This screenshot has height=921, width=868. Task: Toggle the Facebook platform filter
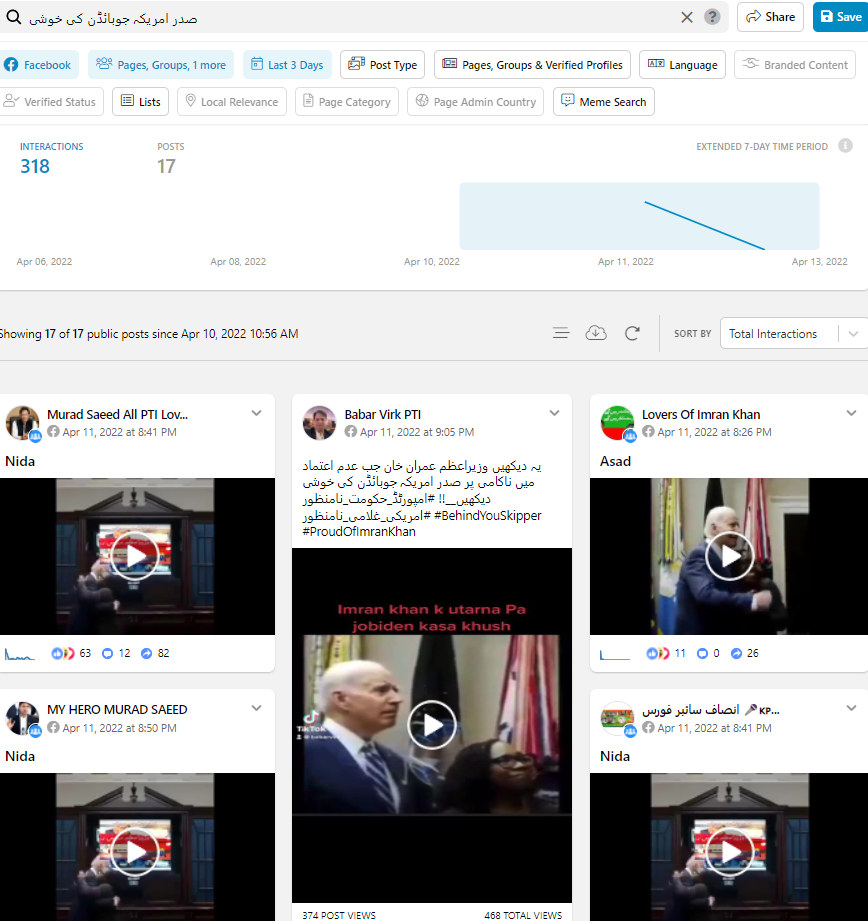38,65
